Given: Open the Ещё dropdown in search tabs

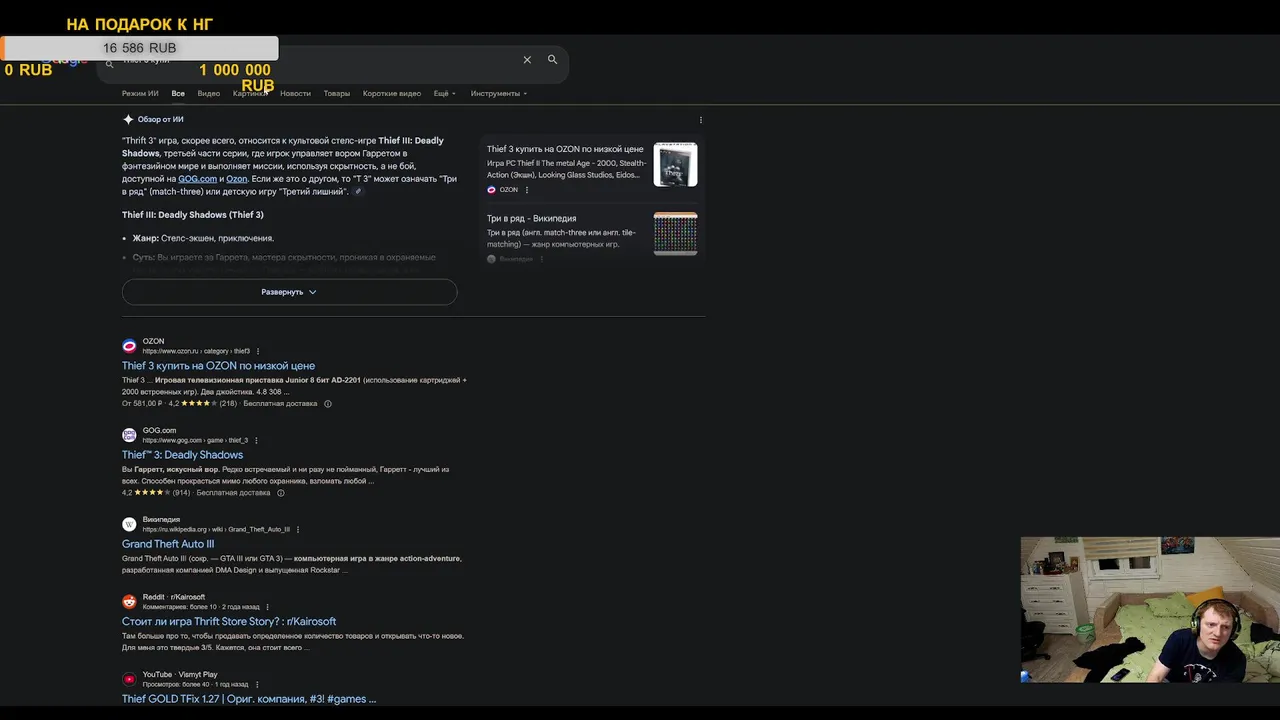Looking at the screenshot, I should pos(444,94).
